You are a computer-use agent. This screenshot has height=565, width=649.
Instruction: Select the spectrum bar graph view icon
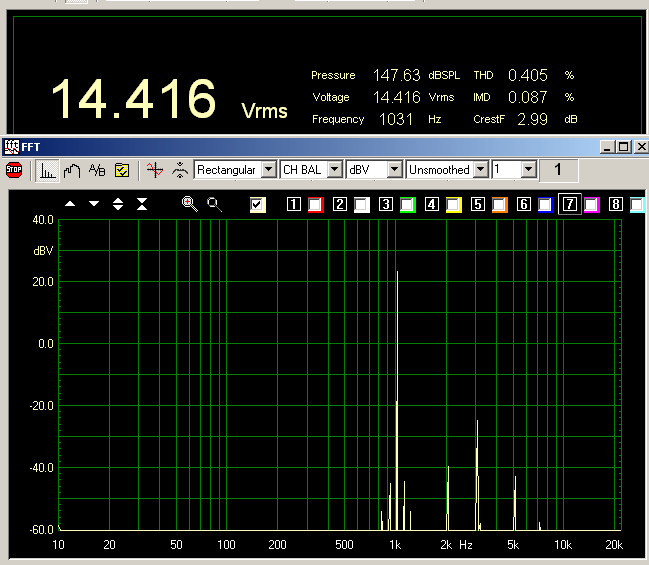point(47,170)
